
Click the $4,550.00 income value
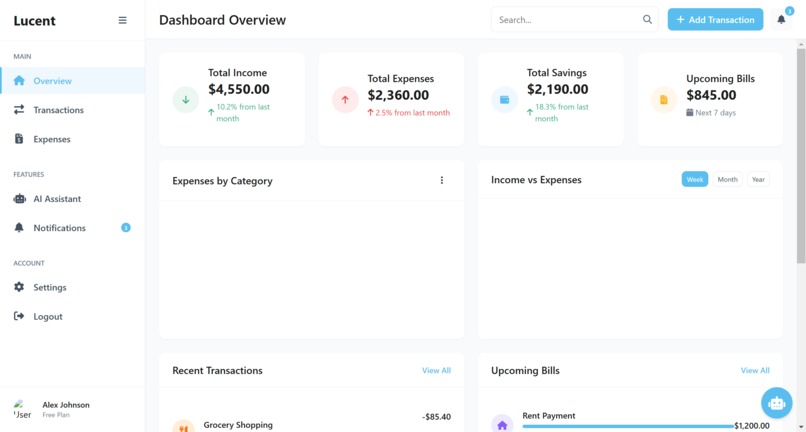click(x=239, y=89)
